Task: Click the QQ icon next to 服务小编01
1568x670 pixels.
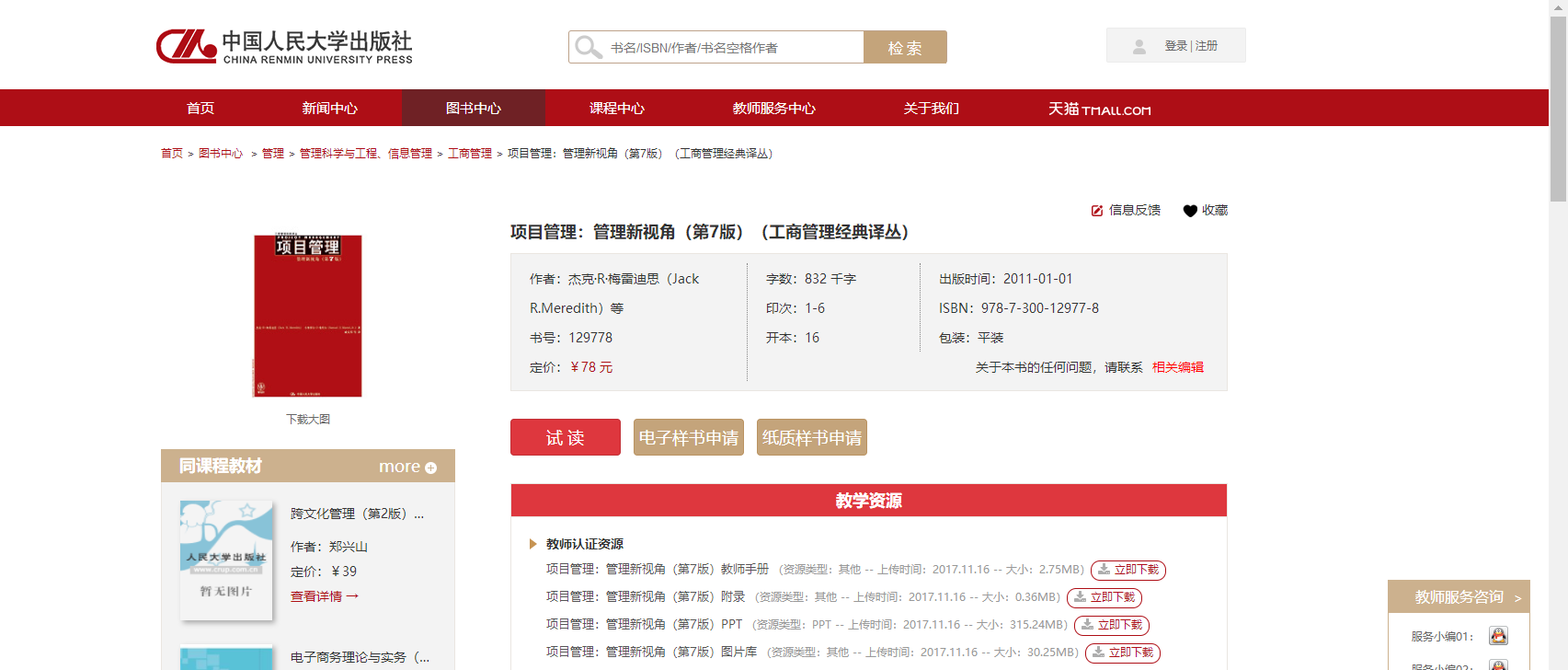Action: click(1498, 636)
